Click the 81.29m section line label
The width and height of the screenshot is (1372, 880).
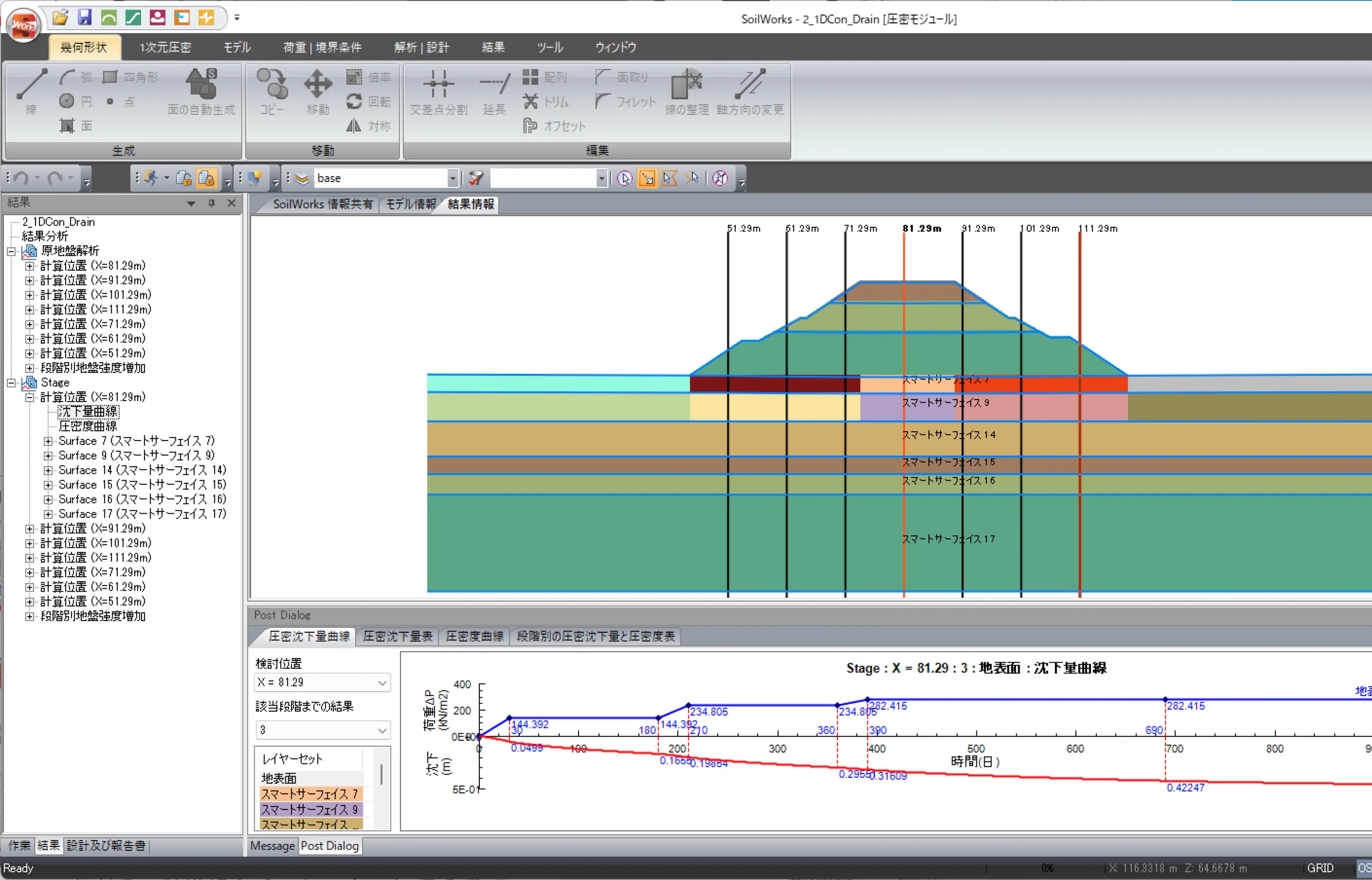point(922,228)
